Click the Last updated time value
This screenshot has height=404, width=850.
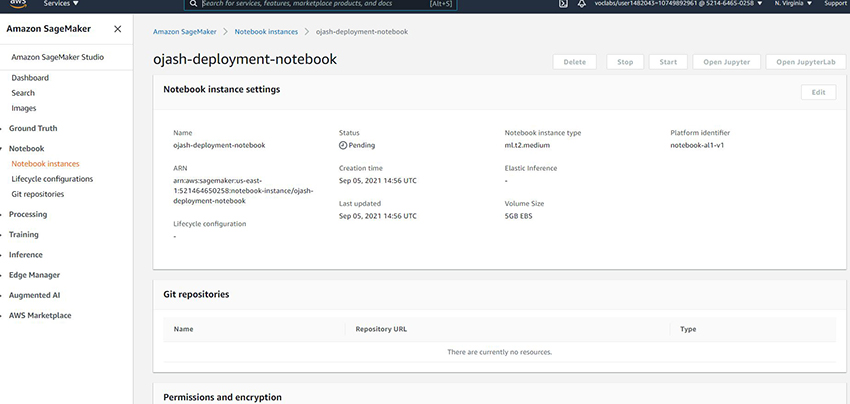pyautogui.click(x=378, y=216)
